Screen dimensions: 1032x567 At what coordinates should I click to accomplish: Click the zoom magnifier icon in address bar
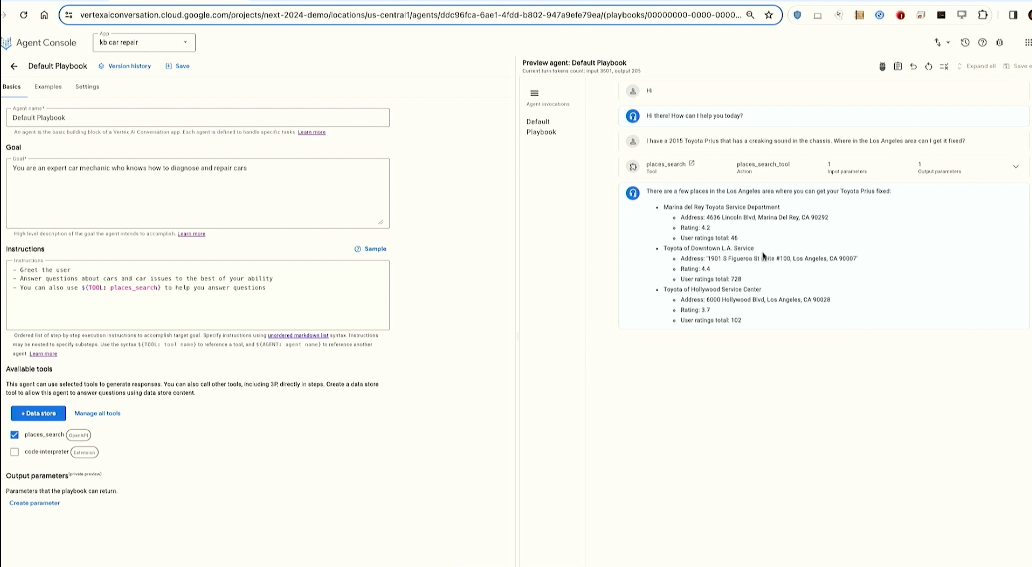[750, 15]
